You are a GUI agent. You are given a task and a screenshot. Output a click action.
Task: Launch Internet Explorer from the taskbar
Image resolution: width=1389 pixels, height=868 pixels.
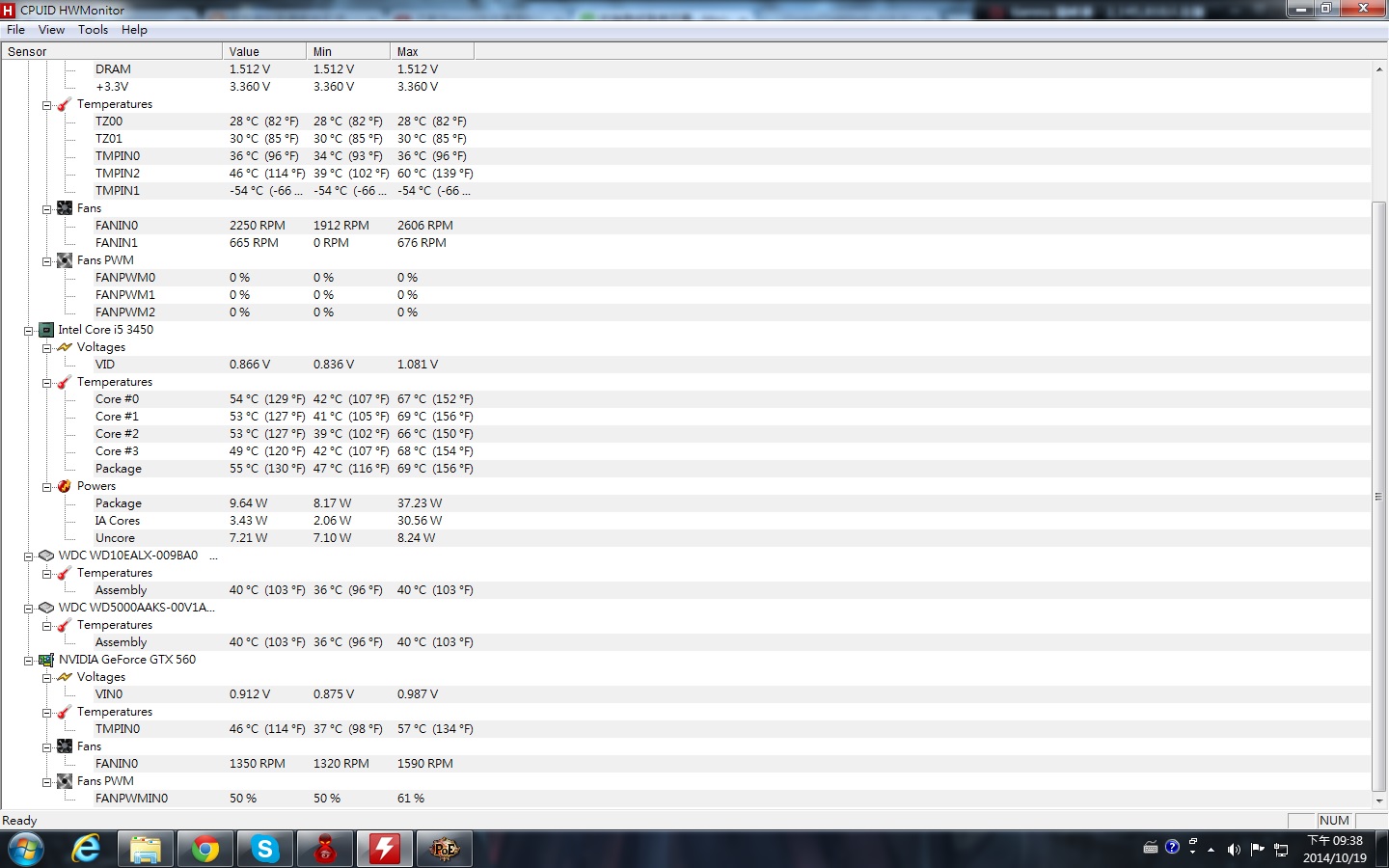(86, 850)
